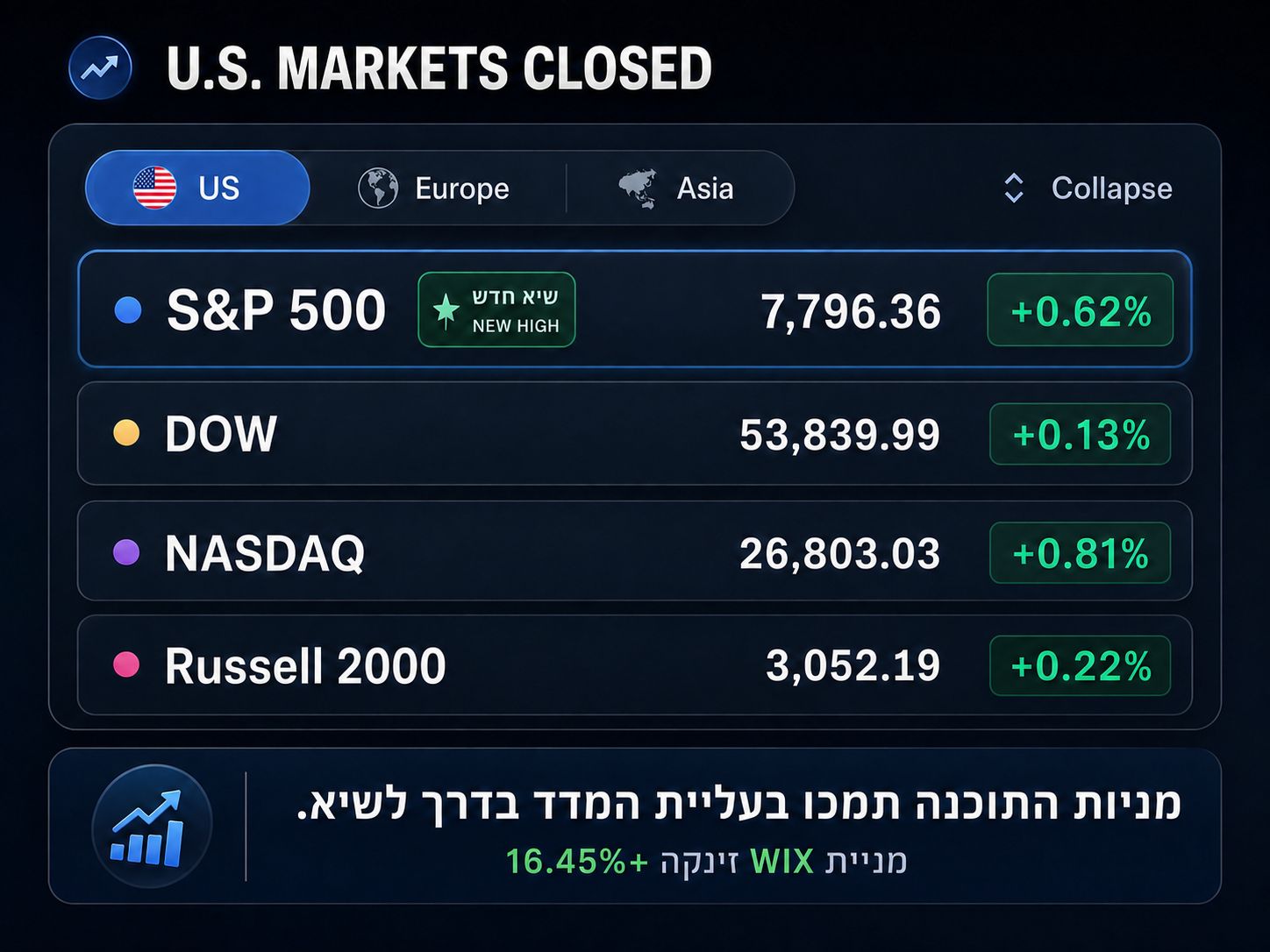Click the pink dot beside Russell 2000

pyautogui.click(x=126, y=665)
